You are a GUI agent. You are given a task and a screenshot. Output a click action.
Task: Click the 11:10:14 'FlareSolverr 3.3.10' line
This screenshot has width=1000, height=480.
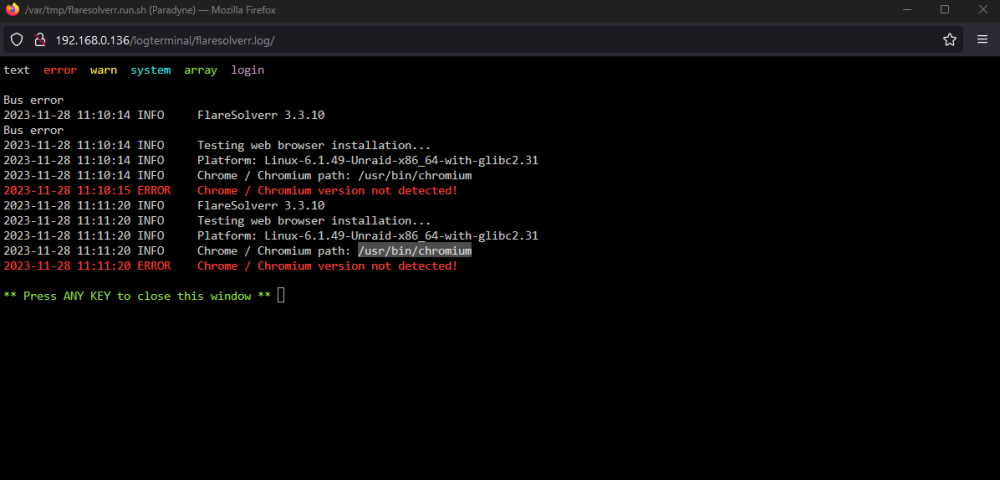pos(164,115)
